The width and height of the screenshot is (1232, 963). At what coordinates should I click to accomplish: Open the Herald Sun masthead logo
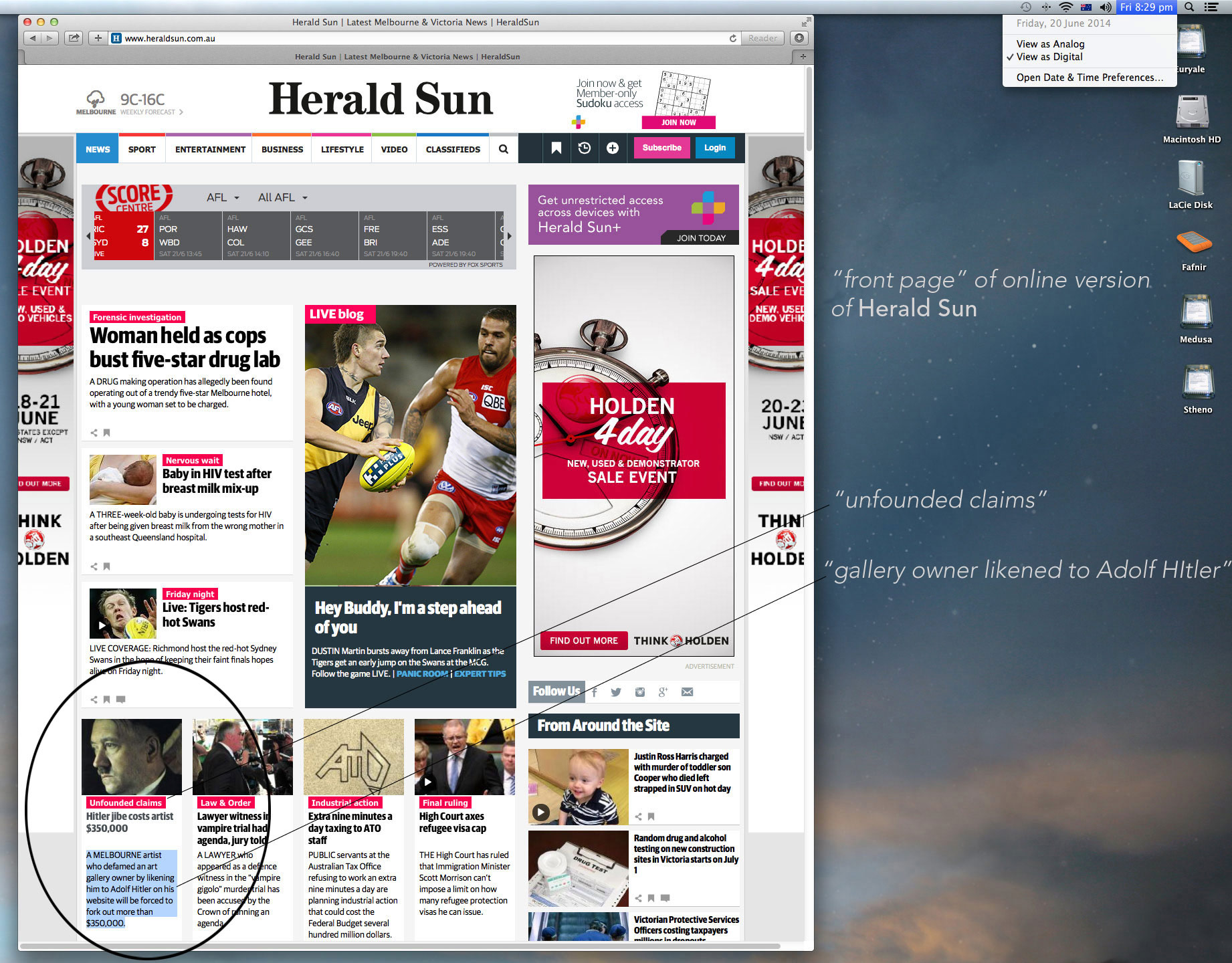[x=381, y=100]
